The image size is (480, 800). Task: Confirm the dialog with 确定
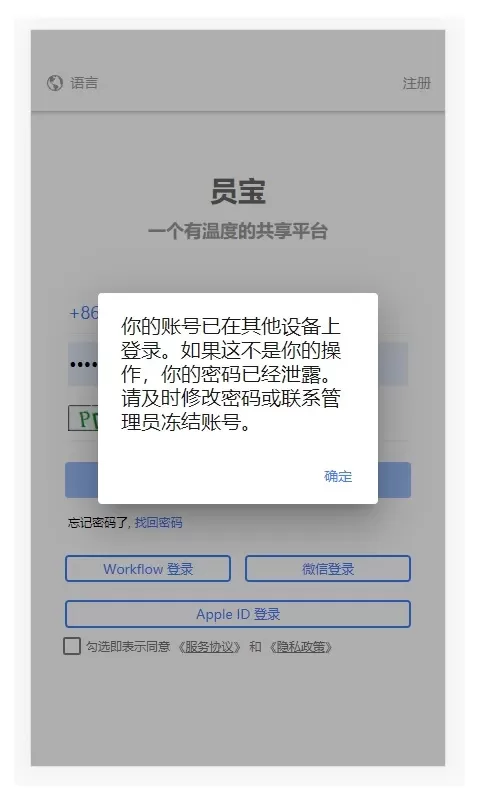click(338, 476)
